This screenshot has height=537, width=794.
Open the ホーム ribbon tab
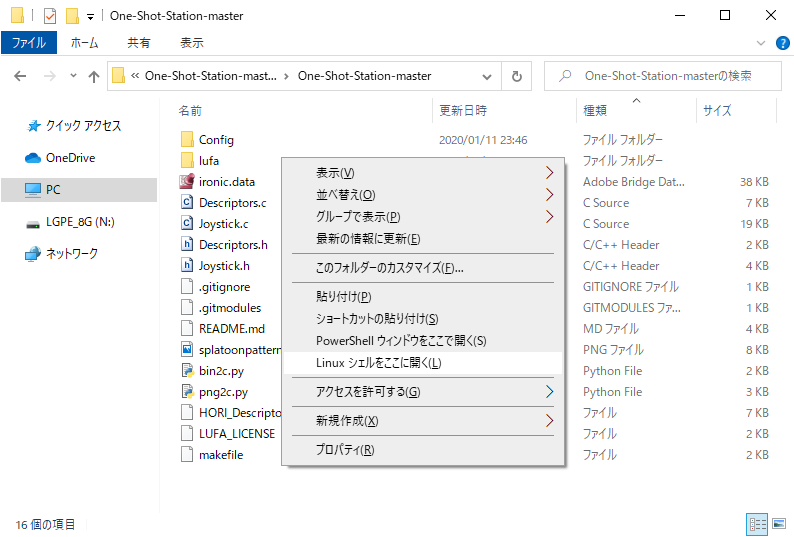coord(84,43)
